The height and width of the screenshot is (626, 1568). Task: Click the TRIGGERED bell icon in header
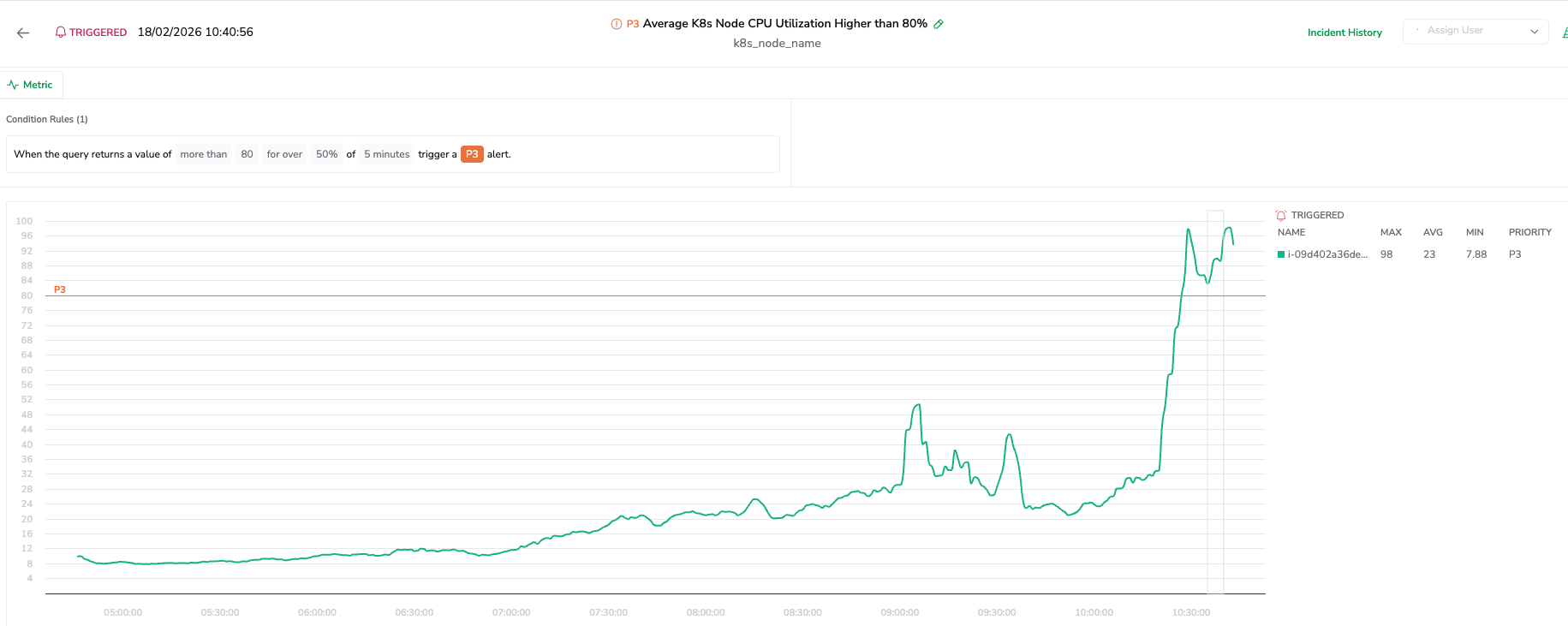pos(61,33)
